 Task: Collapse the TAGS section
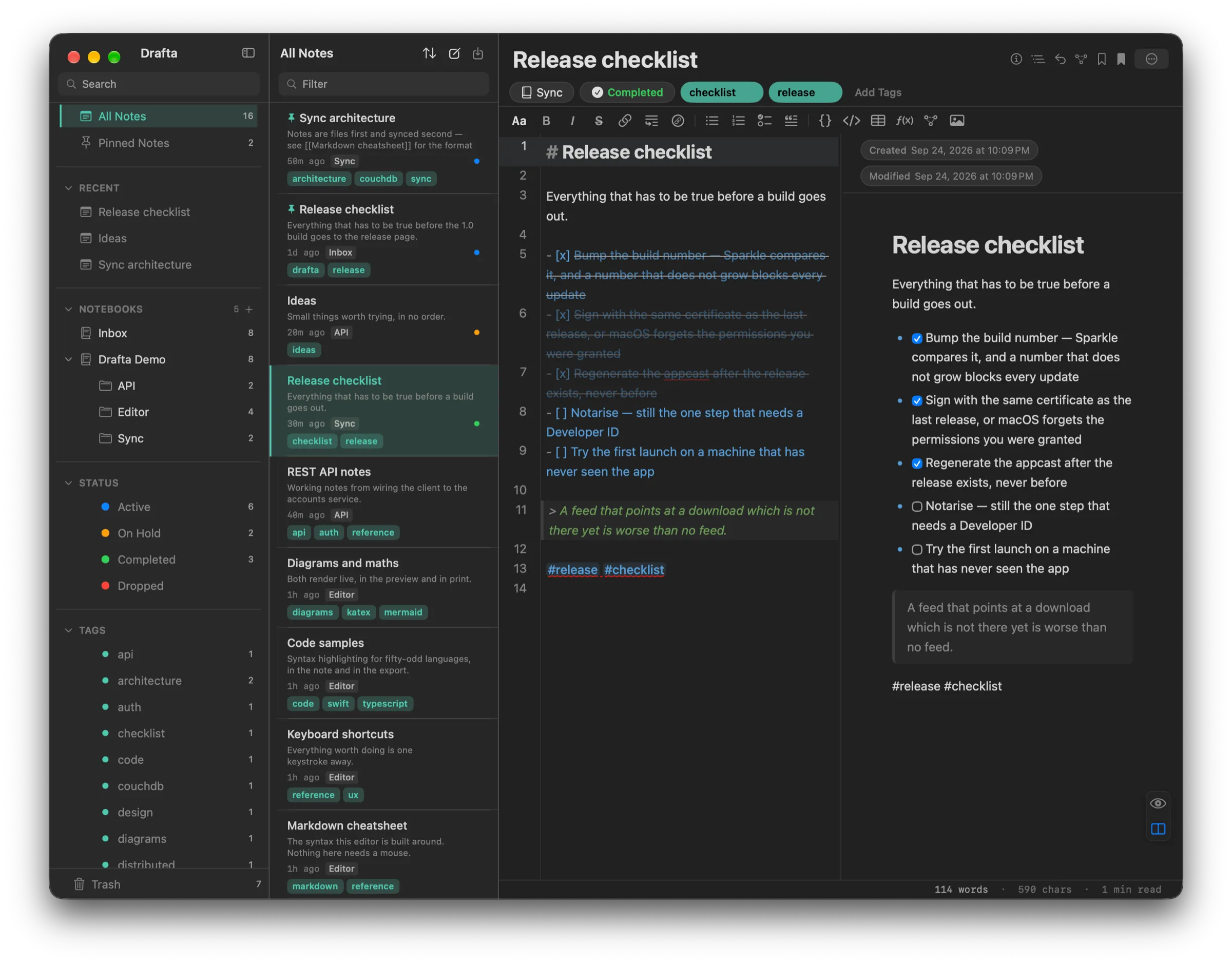click(x=68, y=630)
